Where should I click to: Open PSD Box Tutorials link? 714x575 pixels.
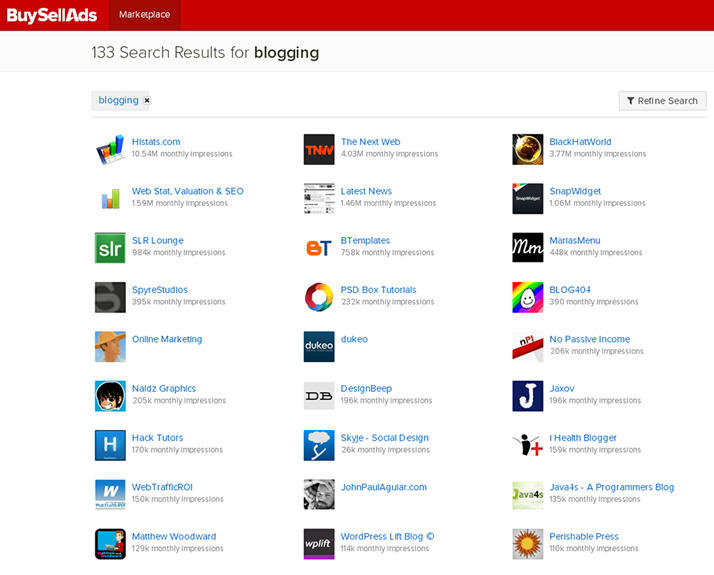378,290
